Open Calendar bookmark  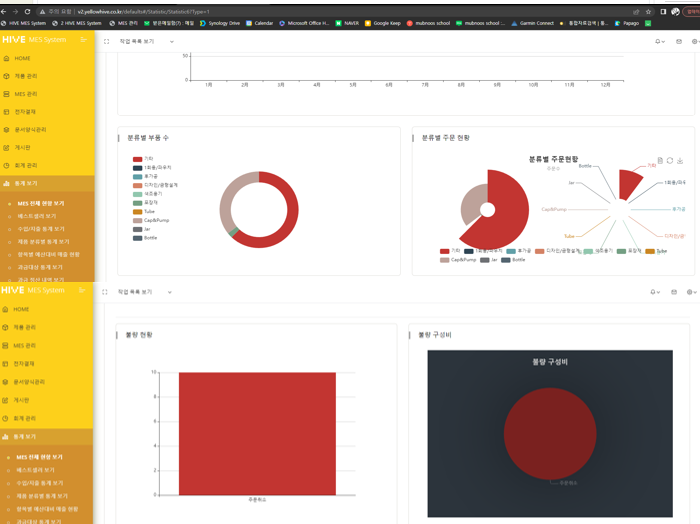click(259, 23)
